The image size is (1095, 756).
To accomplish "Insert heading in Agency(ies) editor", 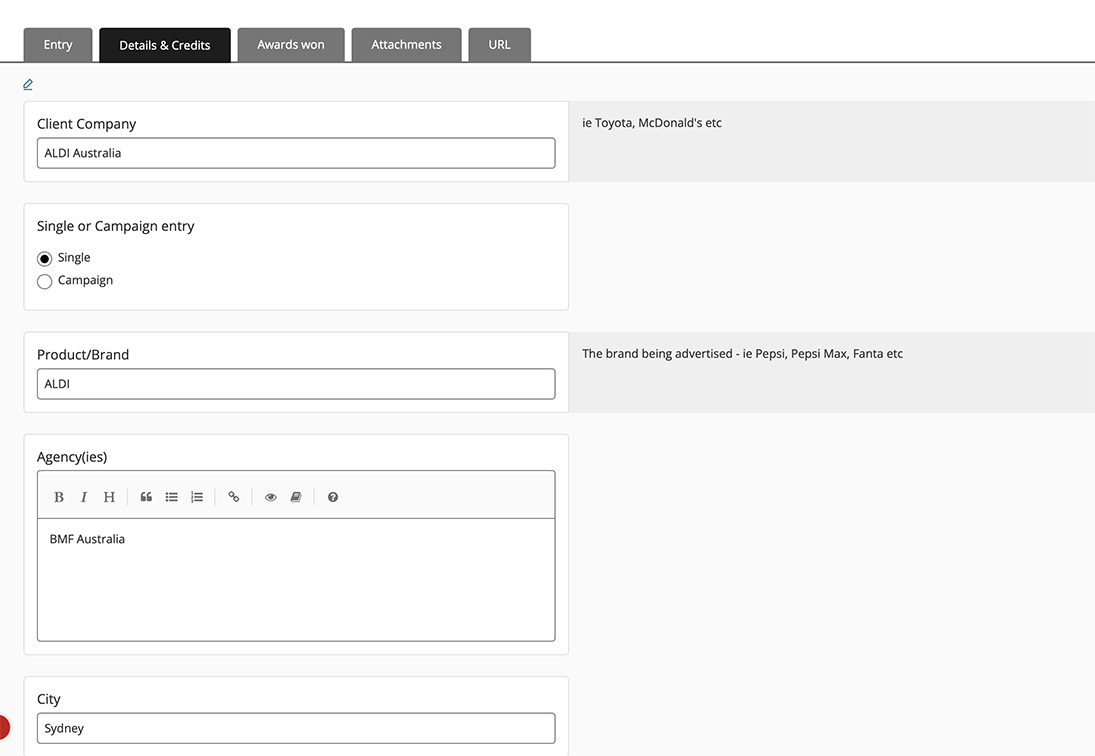I will tap(109, 497).
